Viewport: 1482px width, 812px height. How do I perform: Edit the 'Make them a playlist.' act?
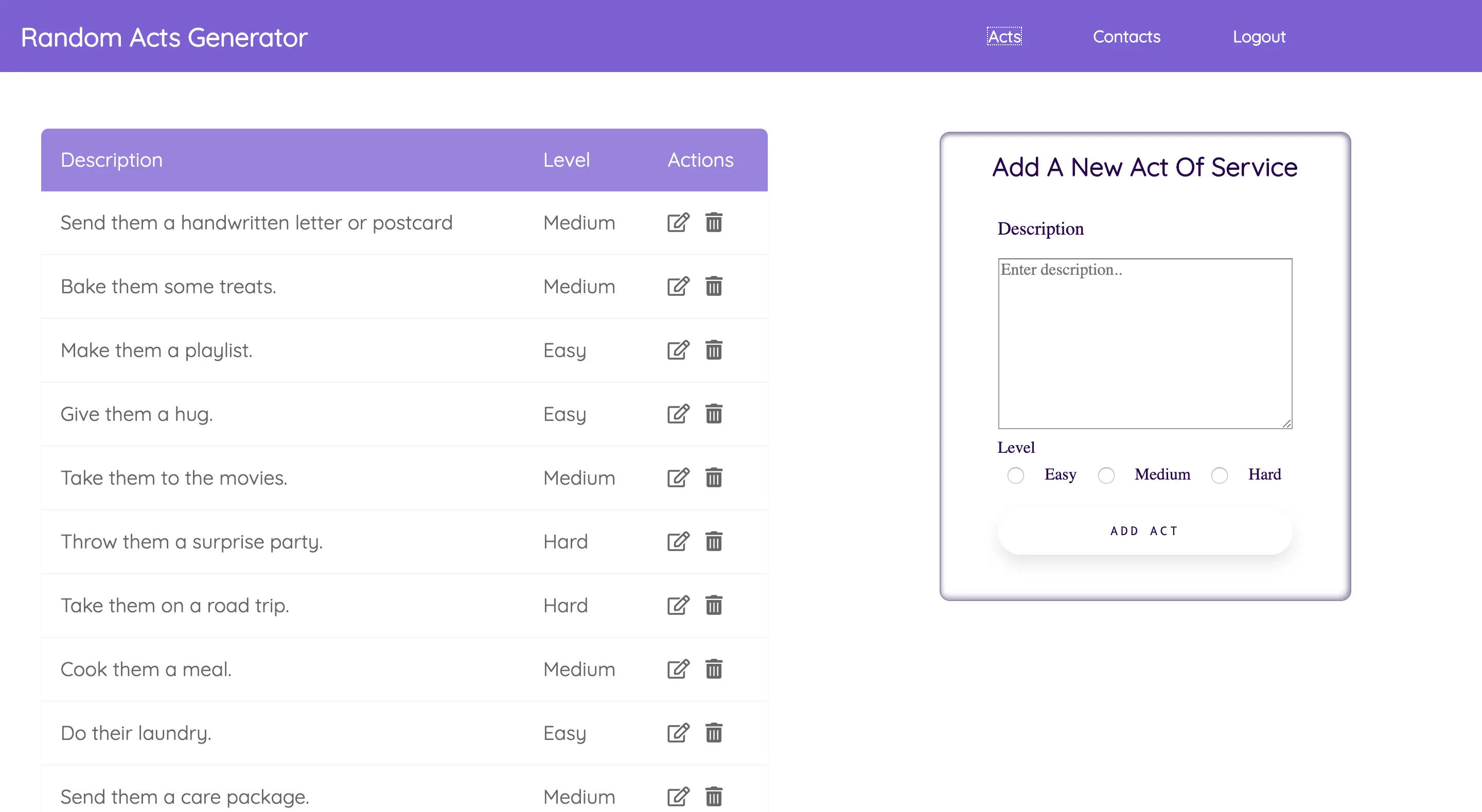coord(678,350)
